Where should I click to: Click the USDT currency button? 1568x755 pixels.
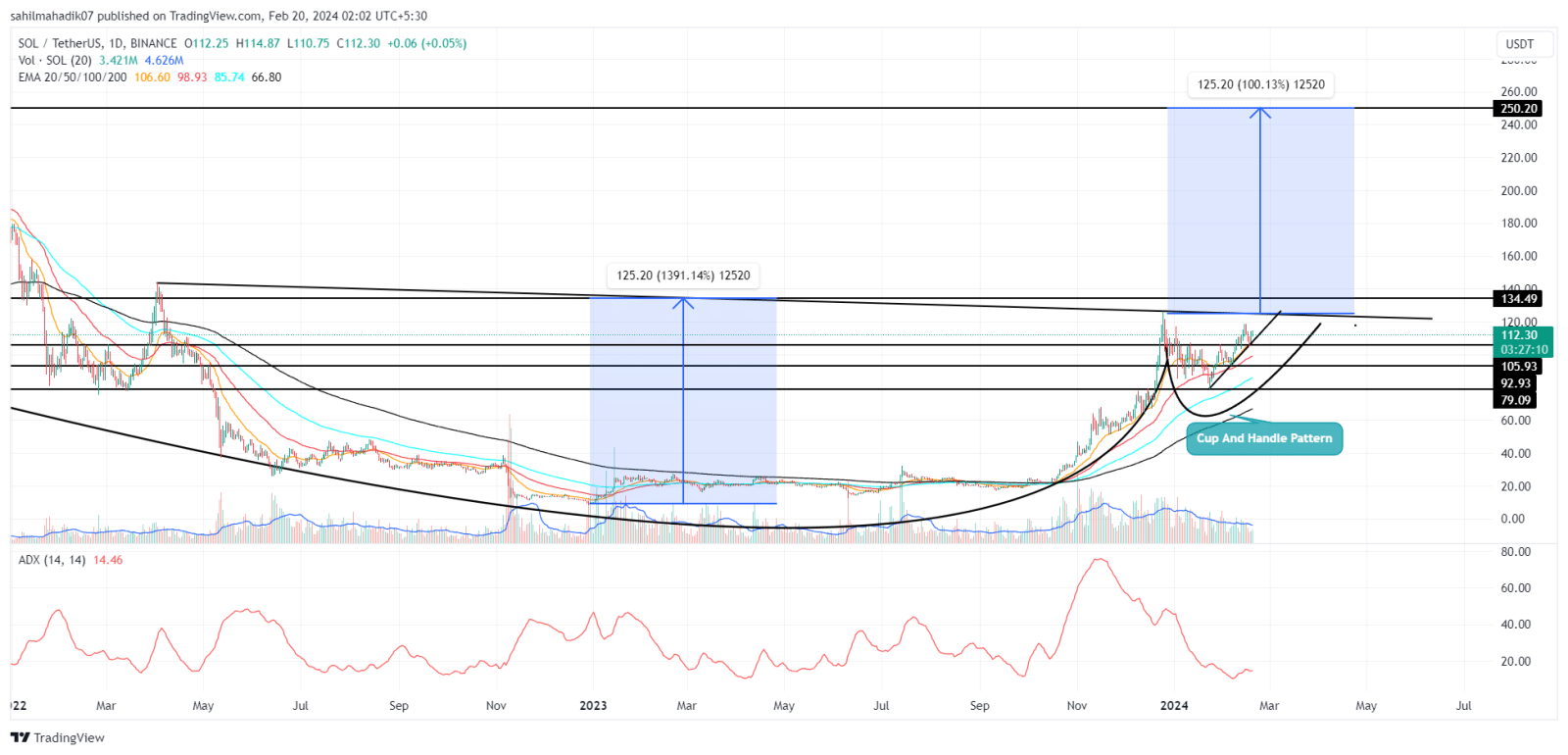(1525, 44)
